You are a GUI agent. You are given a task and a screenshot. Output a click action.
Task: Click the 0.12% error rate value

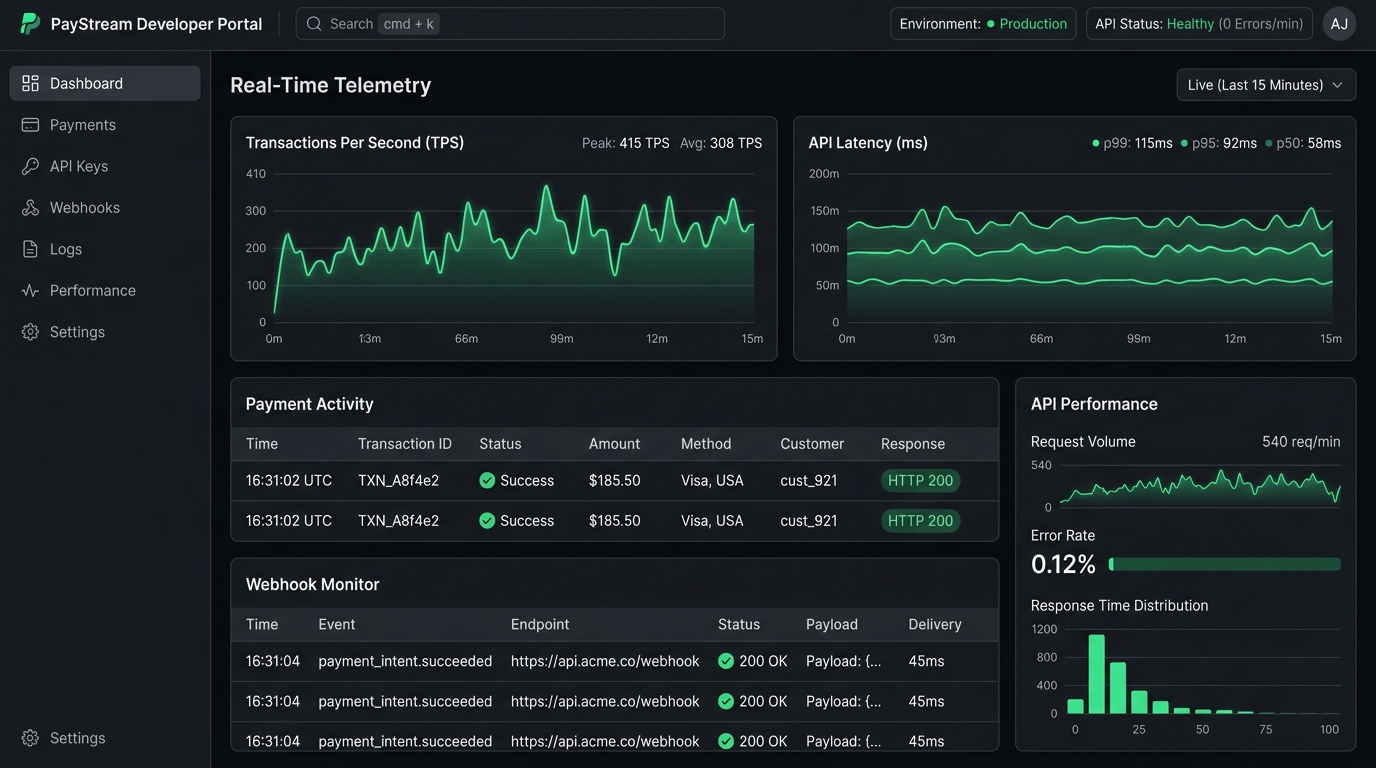[x=1063, y=564]
